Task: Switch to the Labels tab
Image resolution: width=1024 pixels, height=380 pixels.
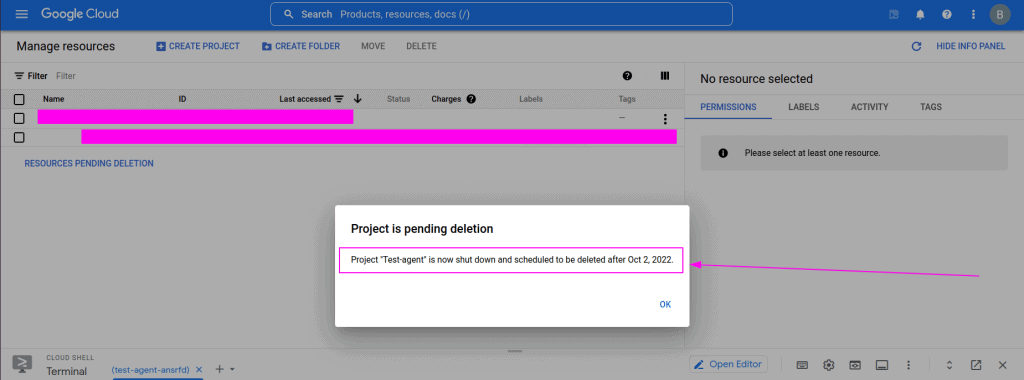Action: click(803, 107)
